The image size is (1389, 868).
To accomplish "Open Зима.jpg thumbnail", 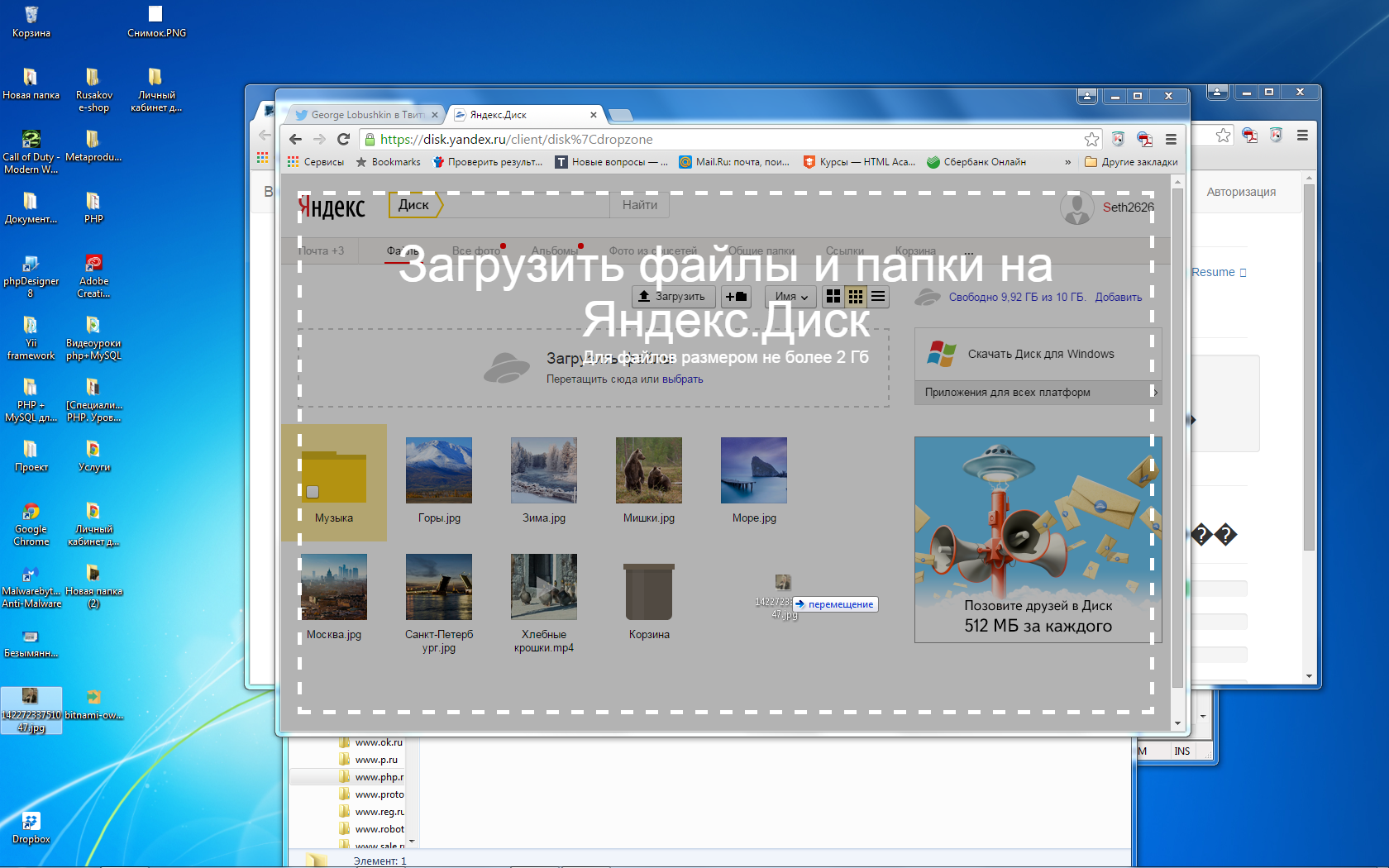I will coord(544,470).
